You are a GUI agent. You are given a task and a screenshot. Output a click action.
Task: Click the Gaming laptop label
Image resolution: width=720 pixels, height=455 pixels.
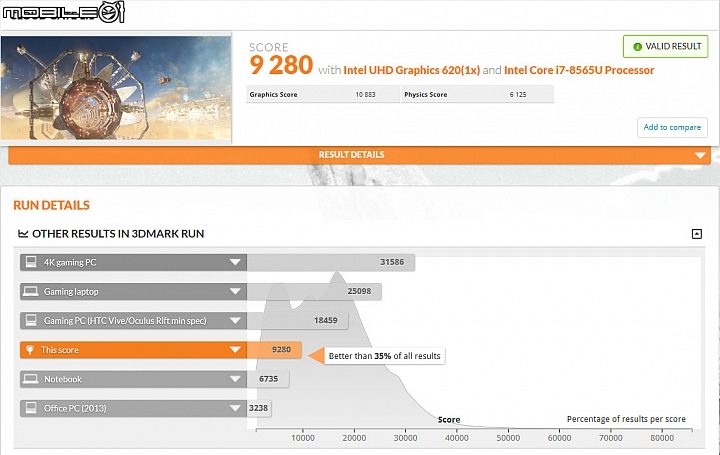point(71,292)
